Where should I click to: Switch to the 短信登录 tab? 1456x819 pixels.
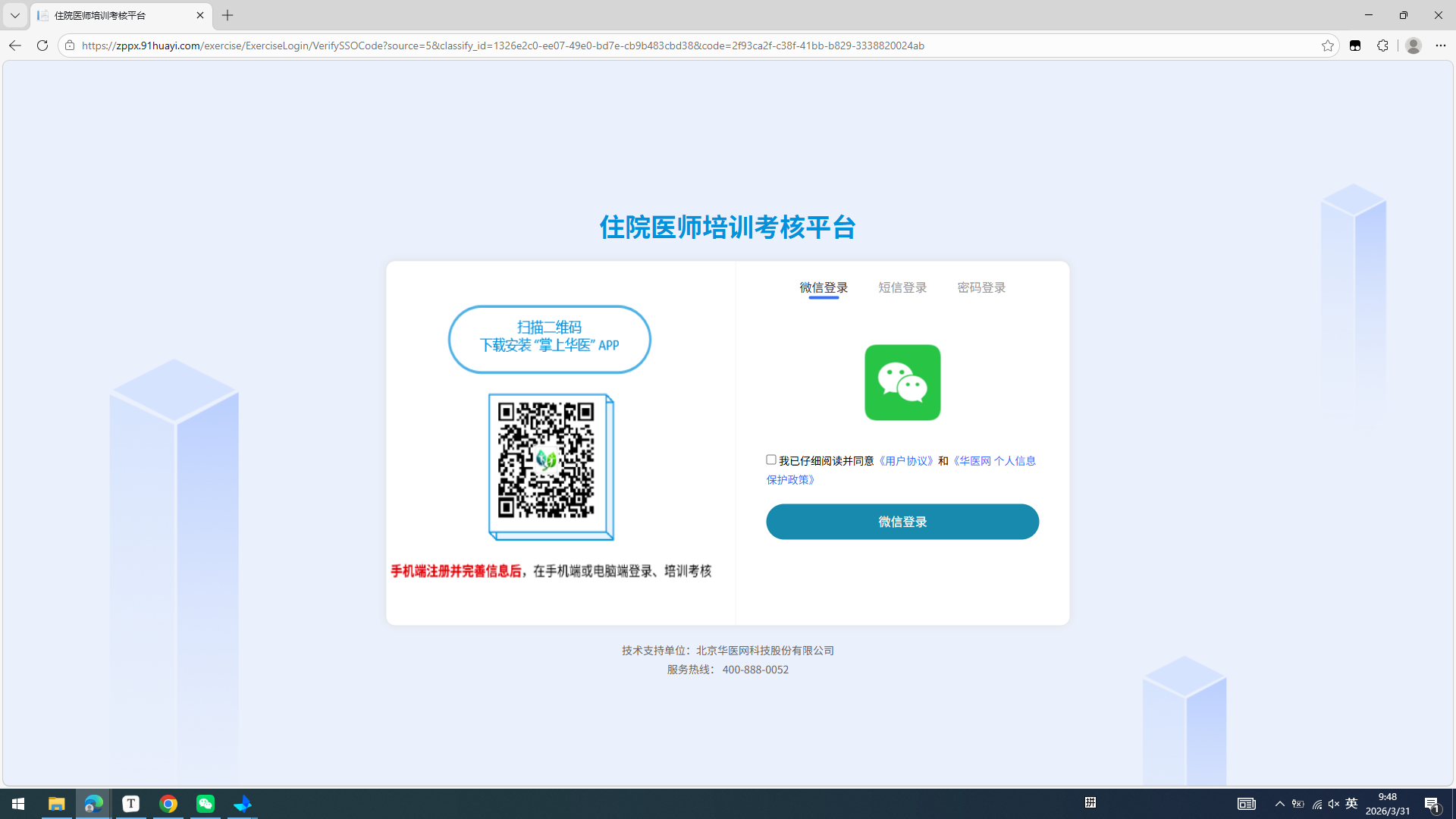coord(902,288)
